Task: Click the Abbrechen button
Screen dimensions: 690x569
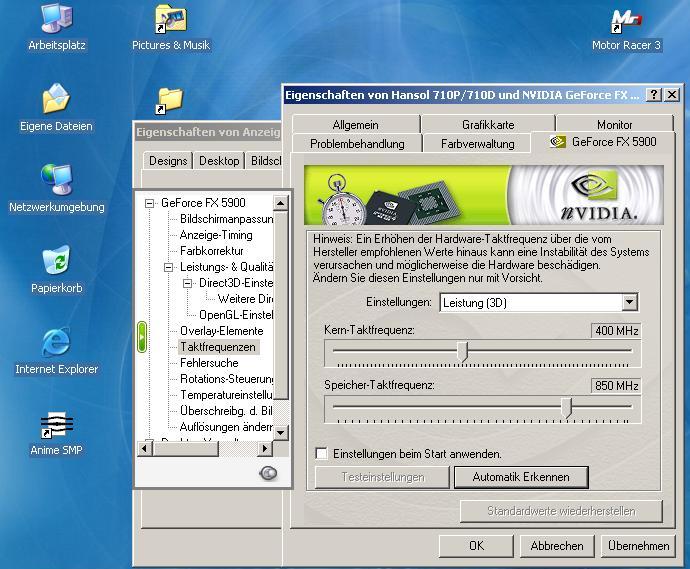Action: [x=557, y=546]
